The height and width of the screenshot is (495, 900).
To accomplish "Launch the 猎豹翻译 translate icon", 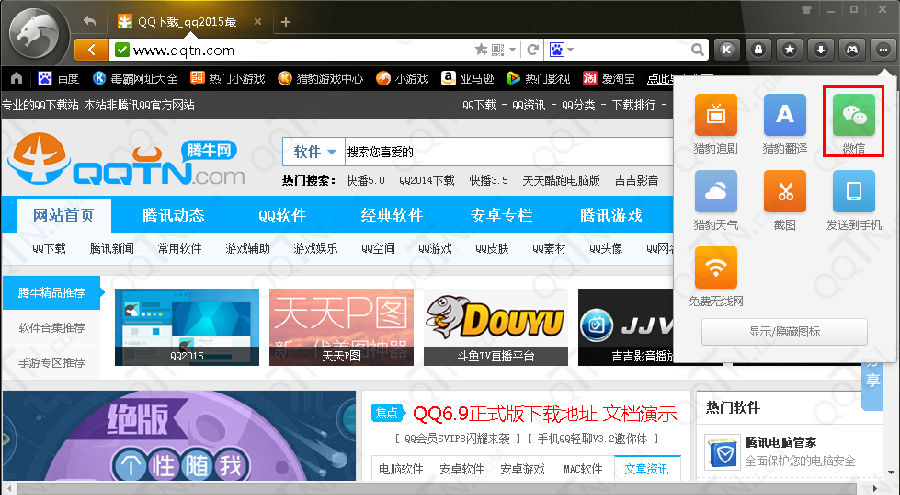I will point(785,115).
